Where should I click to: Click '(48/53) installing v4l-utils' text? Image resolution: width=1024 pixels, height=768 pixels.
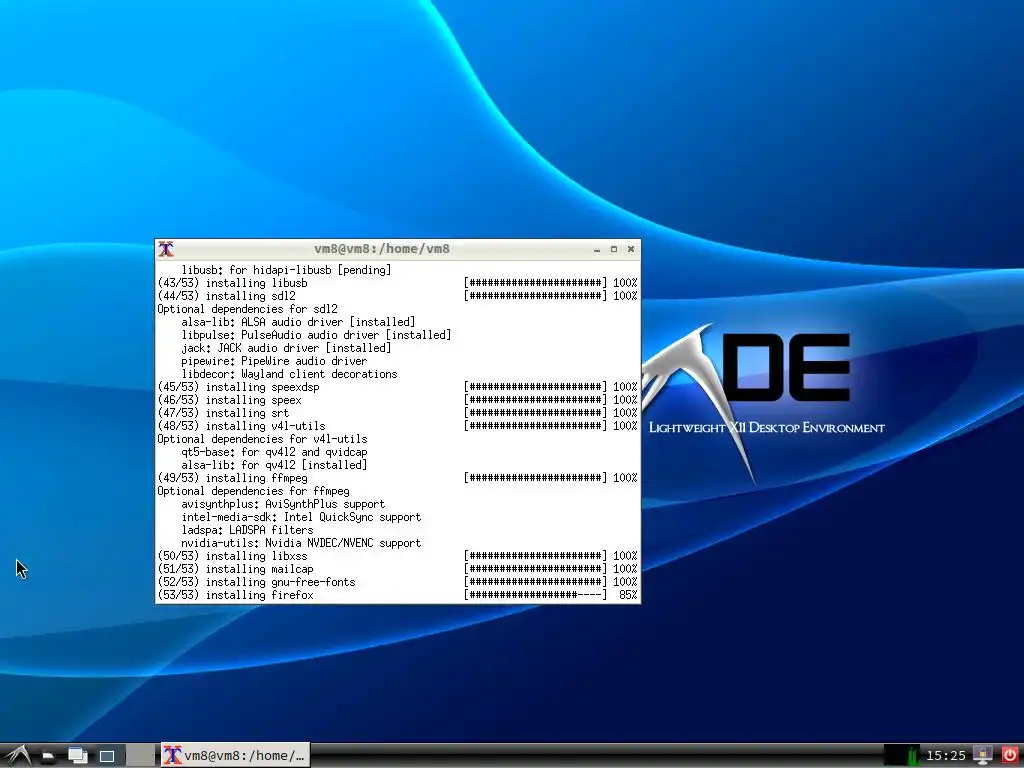pyautogui.click(x=242, y=426)
